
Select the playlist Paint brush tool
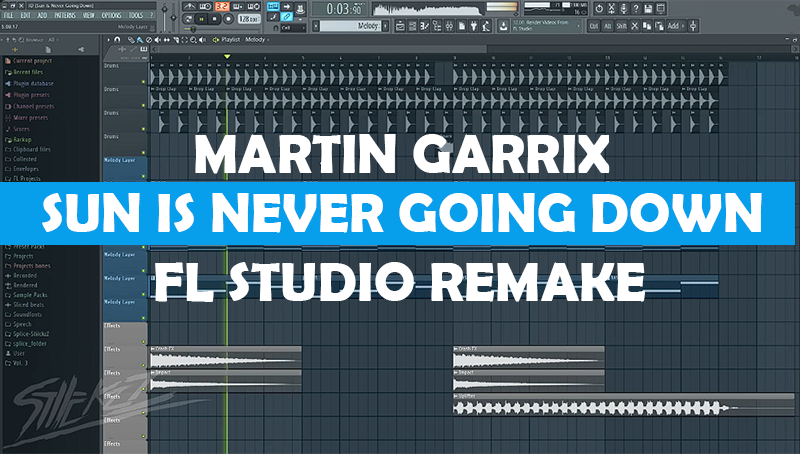(x=140, y=40)
